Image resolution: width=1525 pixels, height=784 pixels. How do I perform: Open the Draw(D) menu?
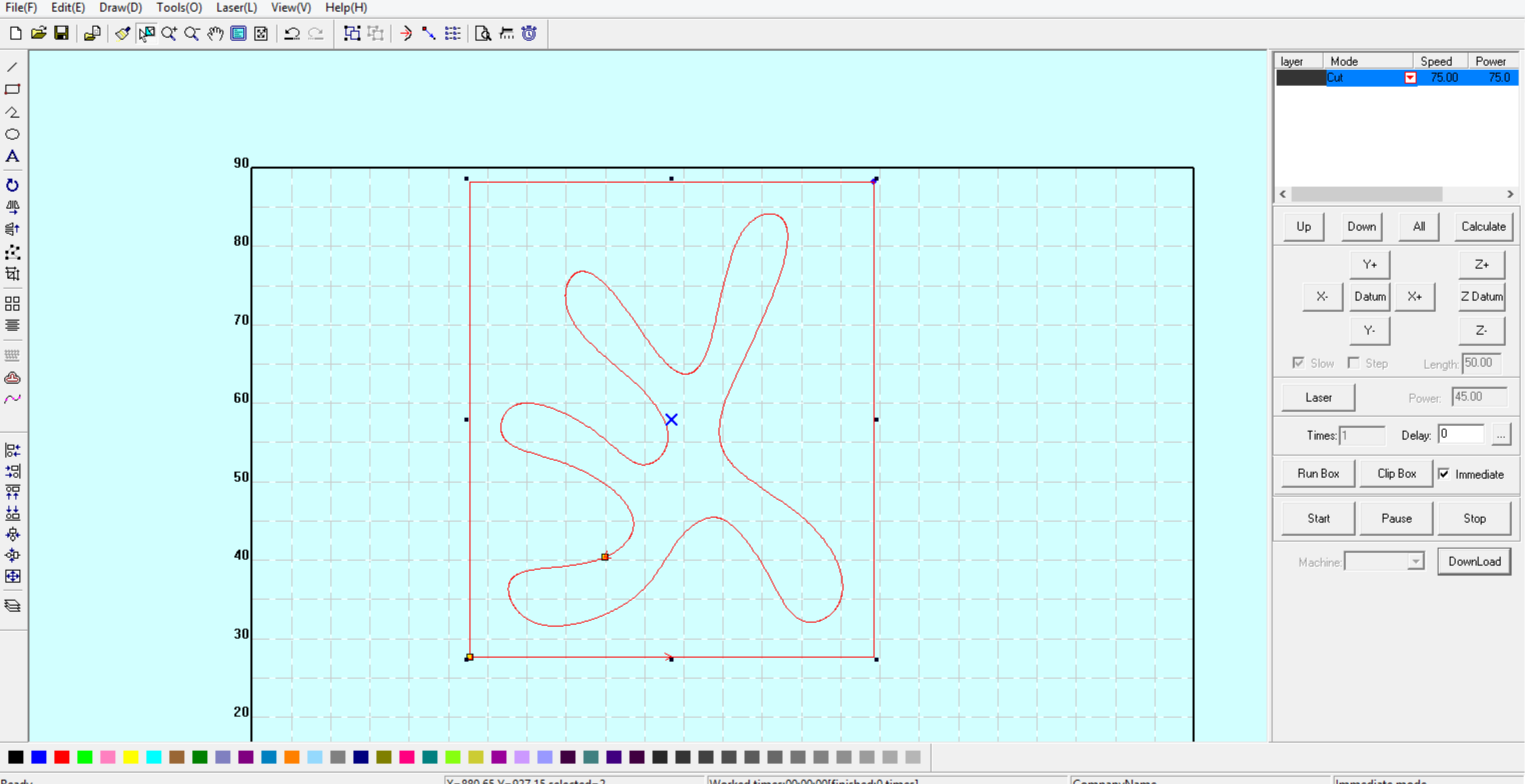coord(120,8)
